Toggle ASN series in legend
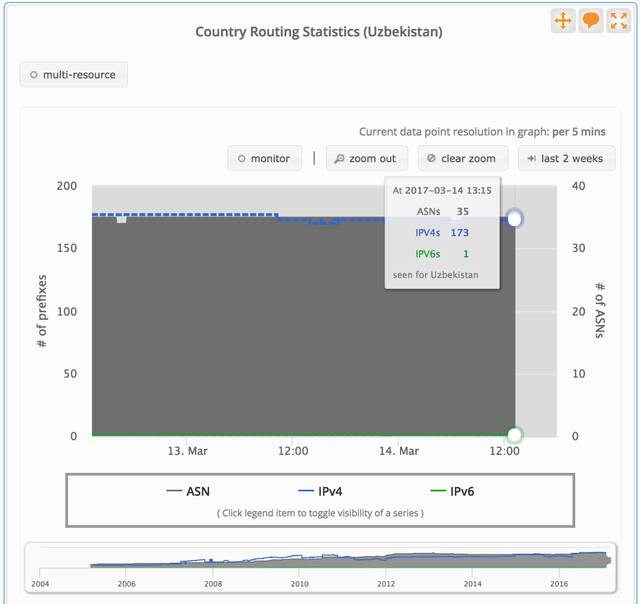This screenshot has height=604, width=640. click(x=189, y=491)
